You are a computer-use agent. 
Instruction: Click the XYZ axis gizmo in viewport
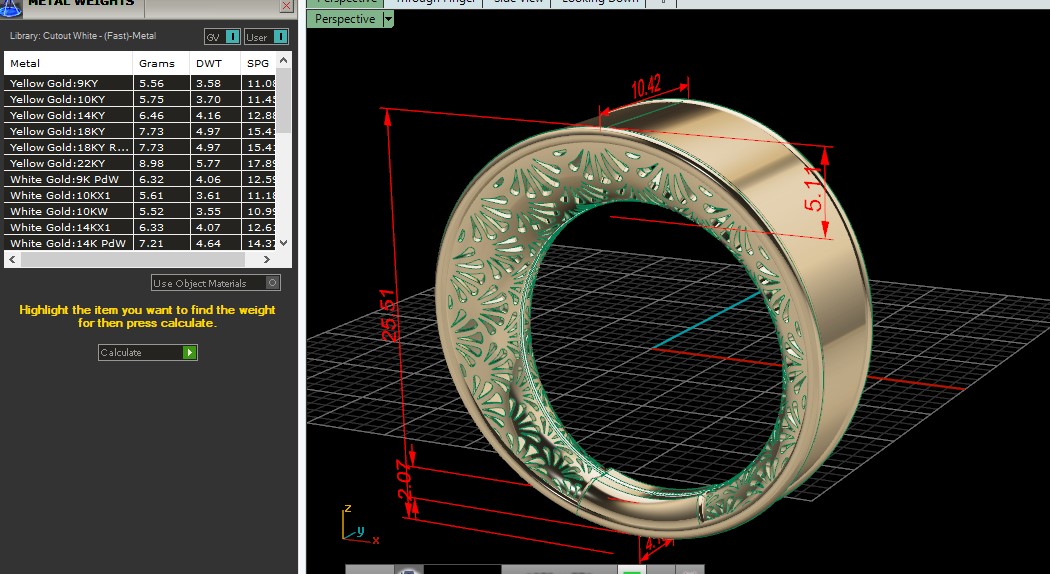click(354, 527)
